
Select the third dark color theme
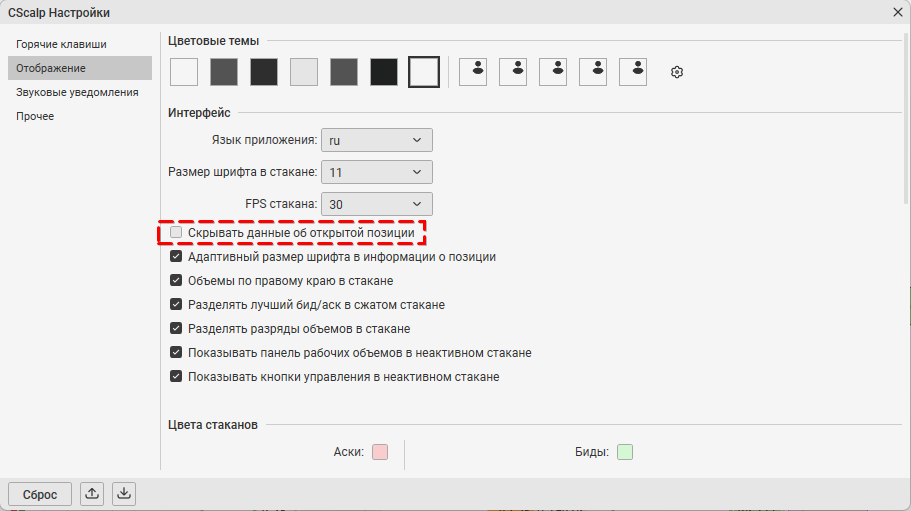coord(264,72)
